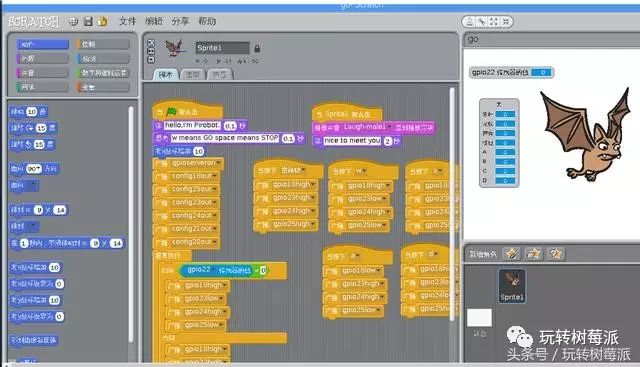Edit the 'hello,I'm Pirobot.' text field

tap(192, 125)
